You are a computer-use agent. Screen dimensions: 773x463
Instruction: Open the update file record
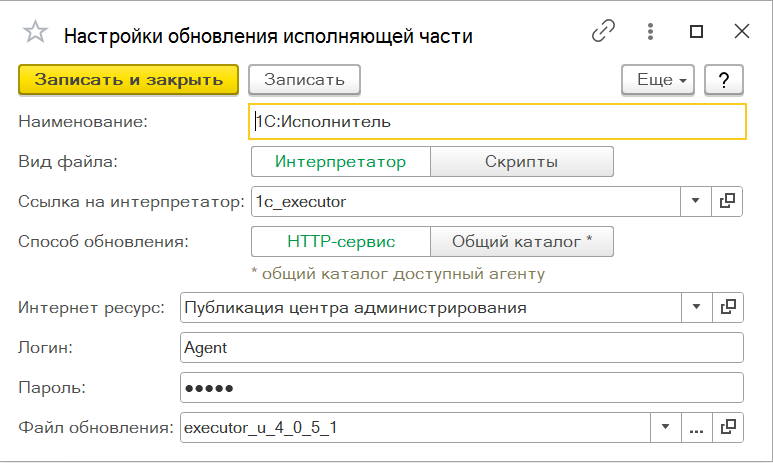[728, 427]
